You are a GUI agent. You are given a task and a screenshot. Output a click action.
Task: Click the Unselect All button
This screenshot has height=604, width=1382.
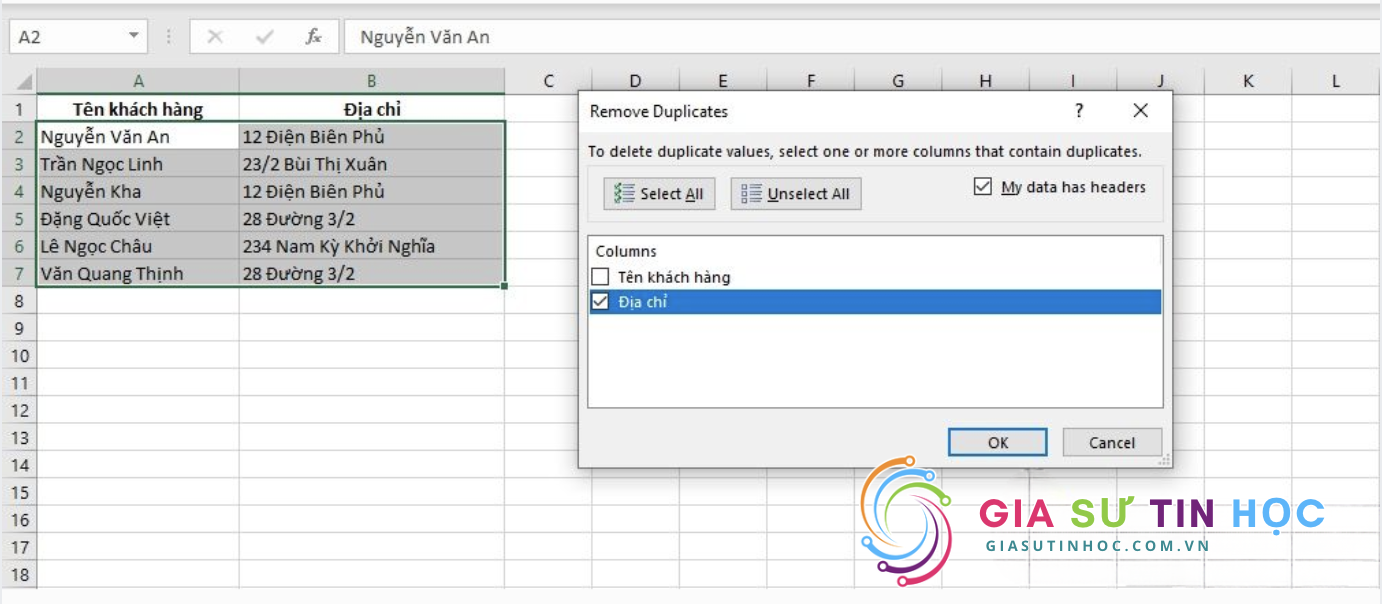796,194
